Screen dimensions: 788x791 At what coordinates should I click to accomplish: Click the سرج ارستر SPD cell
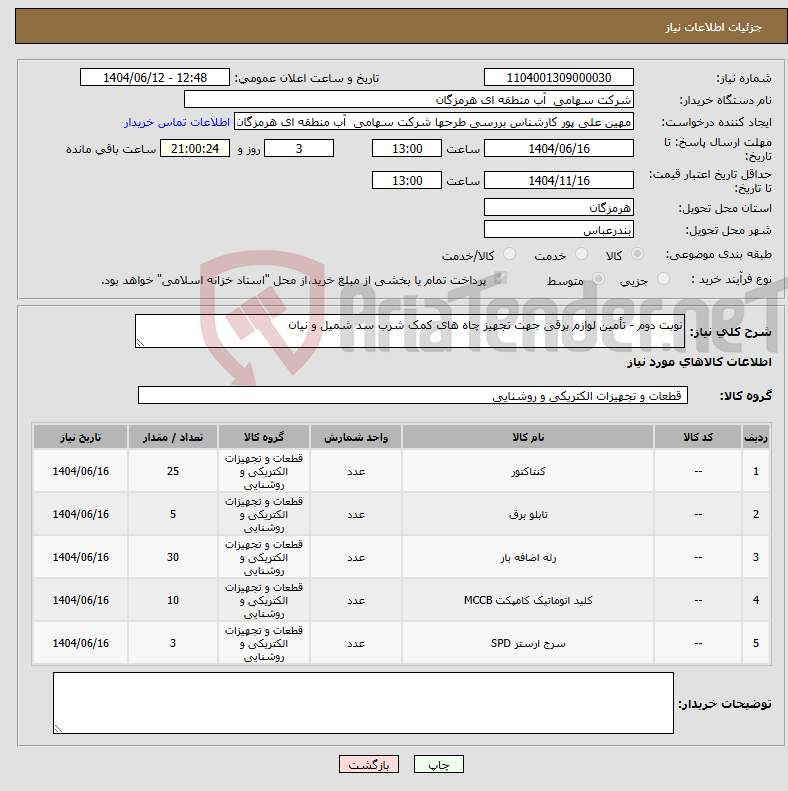528,643
